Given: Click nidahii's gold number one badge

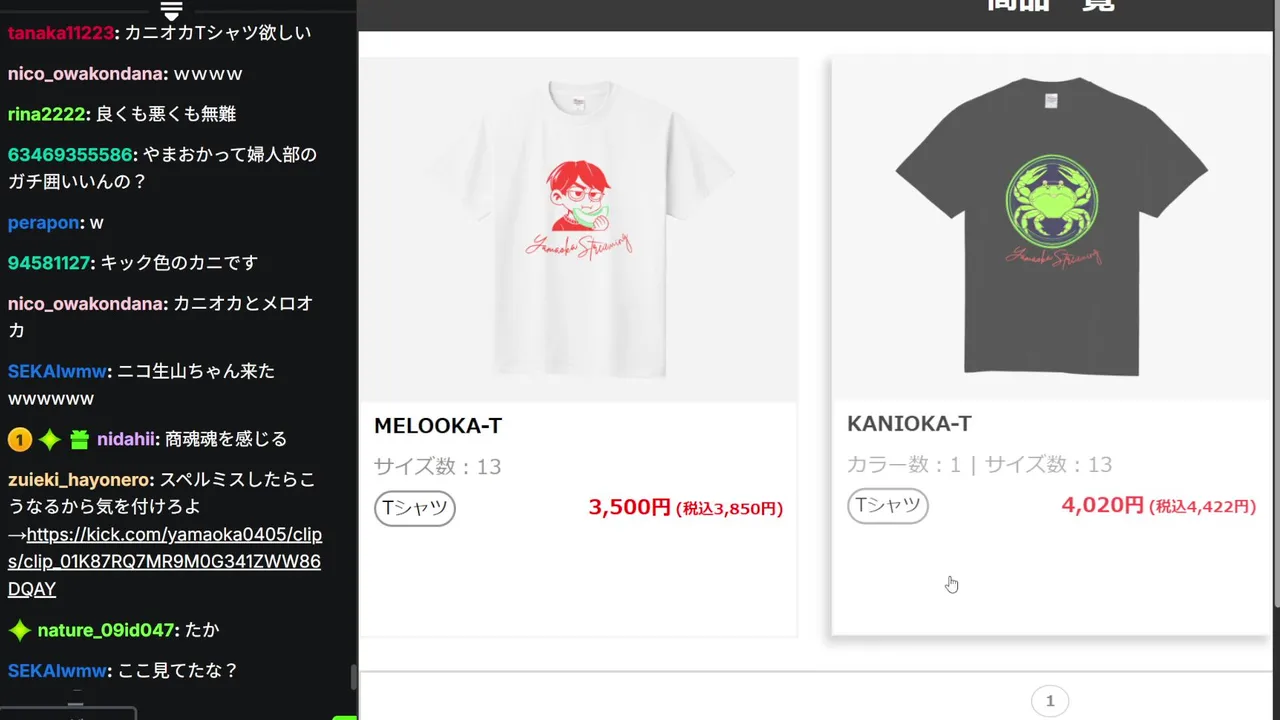Looking at the screenshot, I should coord(20,439).
